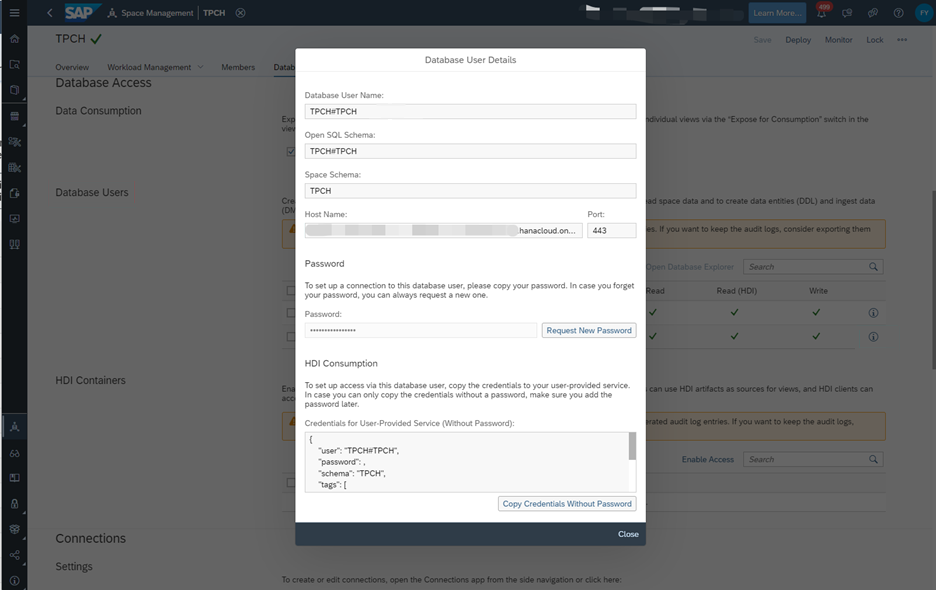Viewport: 936px width, 590px height.
Task: Open Space Management icon in sidebar
Action: click(14, 427)
